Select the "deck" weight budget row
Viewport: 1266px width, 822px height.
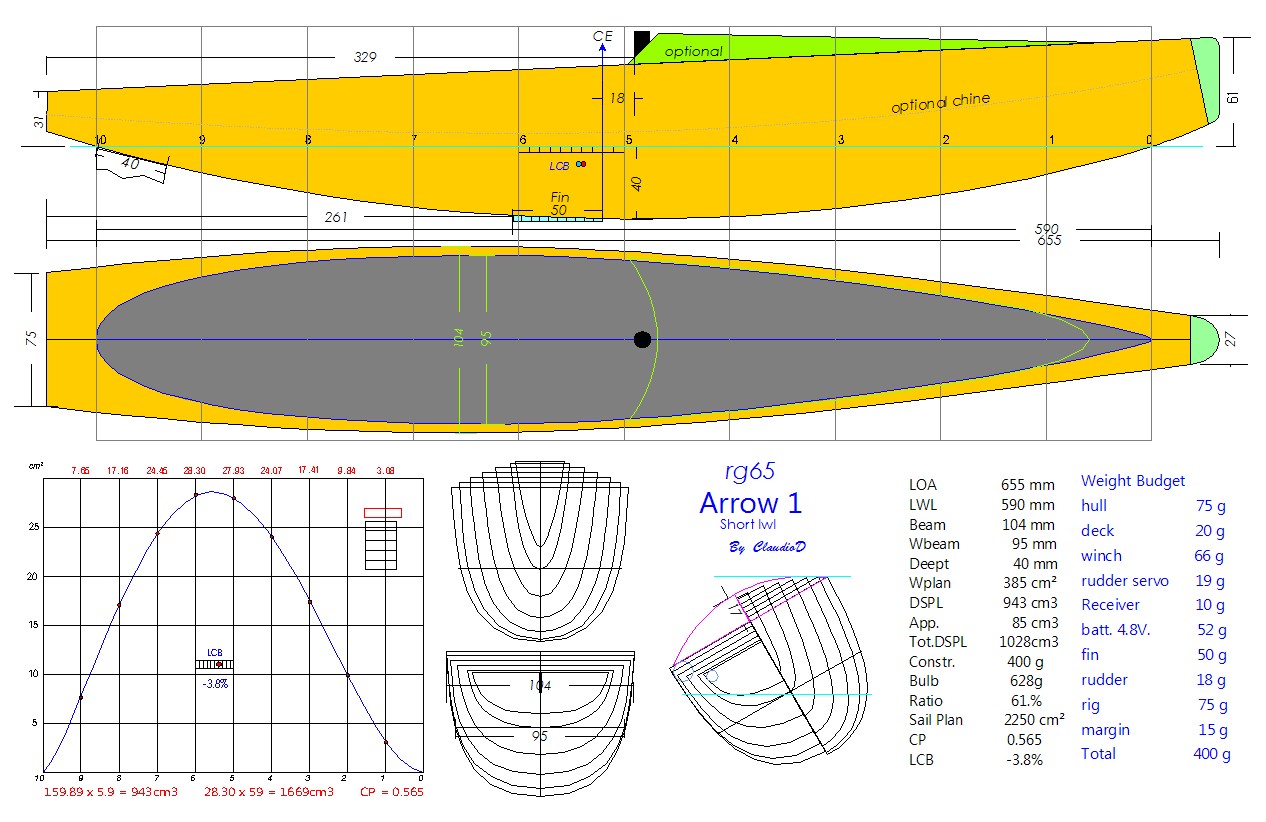tap(1153, 531)
